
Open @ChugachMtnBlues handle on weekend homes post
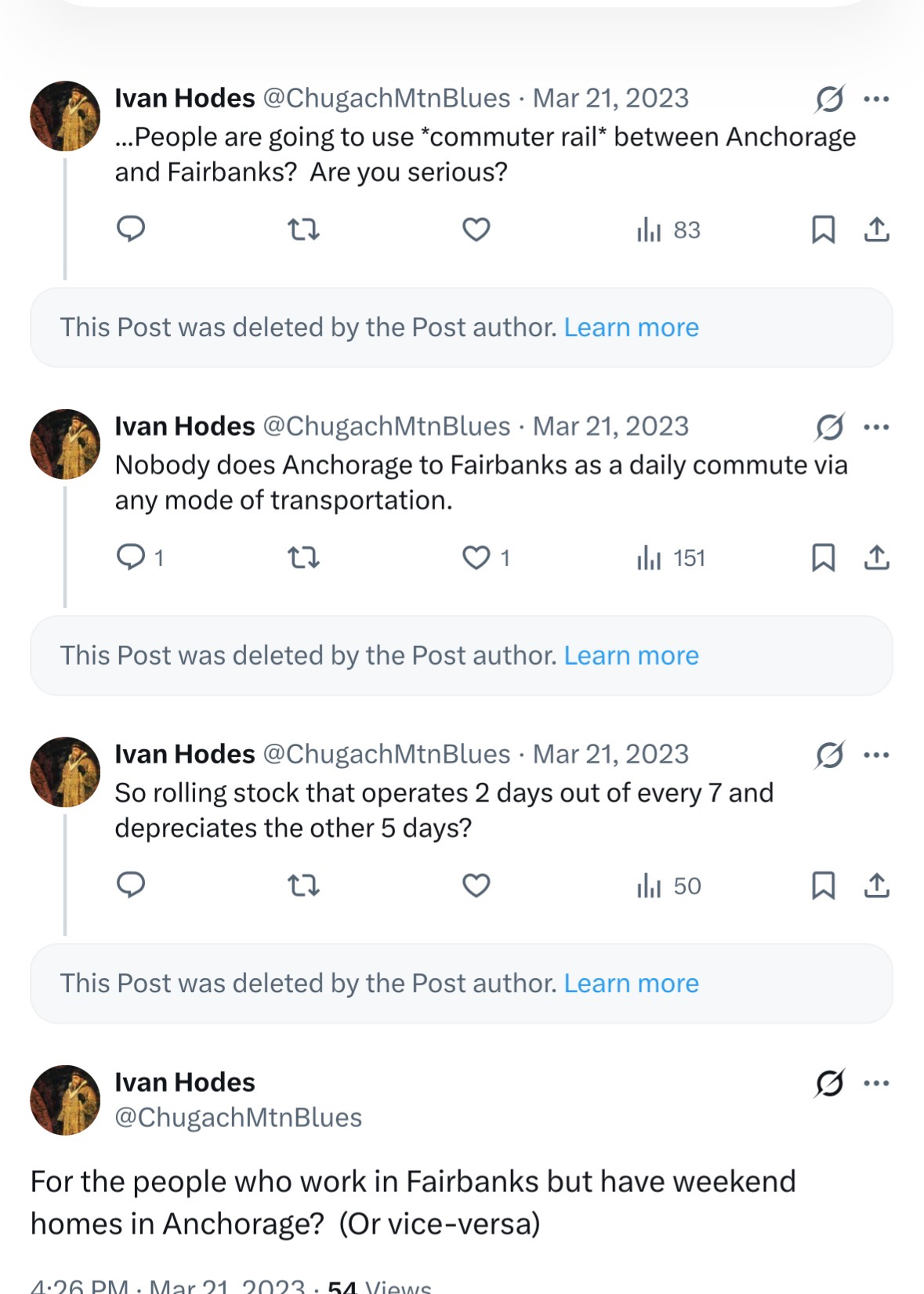pyautogui.click(x=238, y=1118)
